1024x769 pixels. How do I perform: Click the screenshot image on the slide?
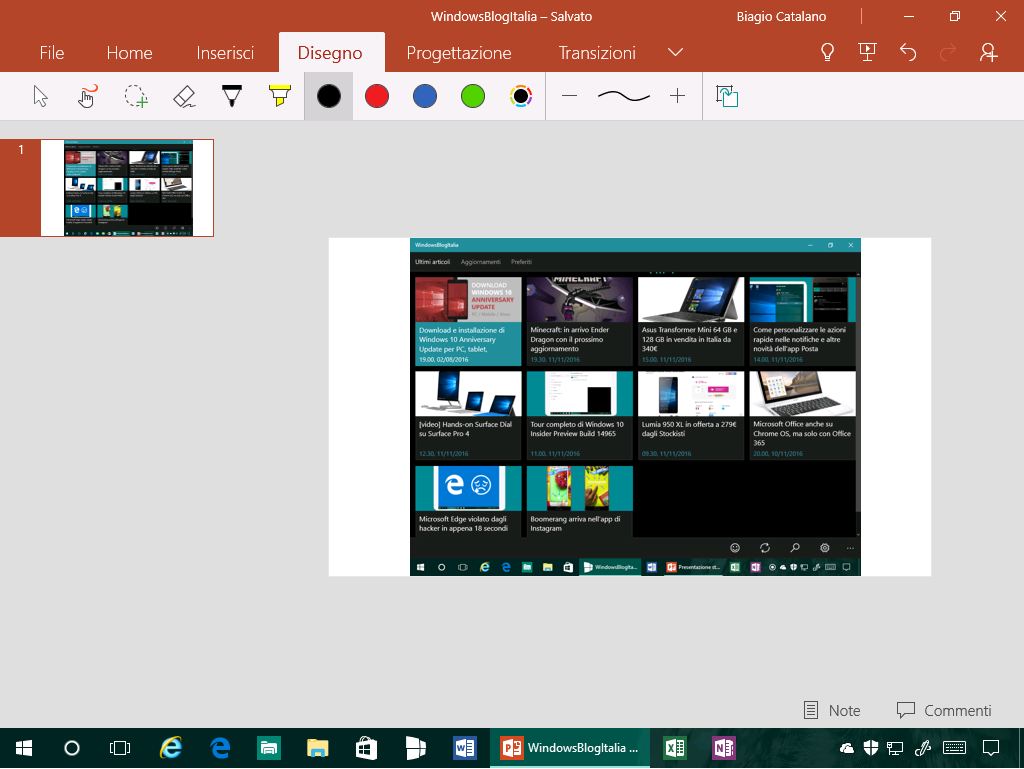pyautogui.click(x=635, y=407)
